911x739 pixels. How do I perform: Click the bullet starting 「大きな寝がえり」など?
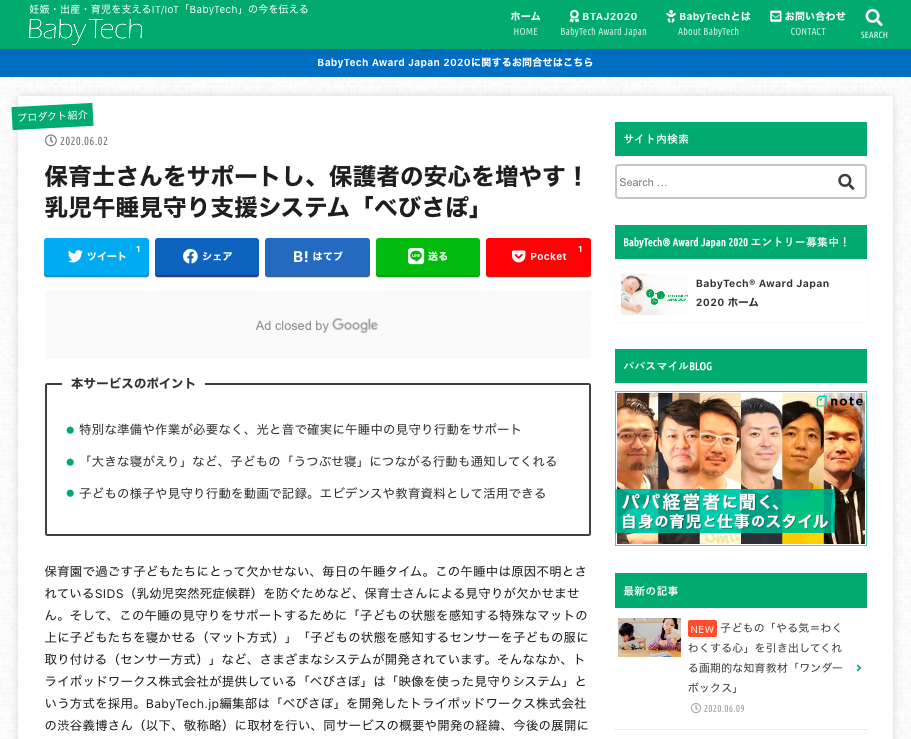318,461
